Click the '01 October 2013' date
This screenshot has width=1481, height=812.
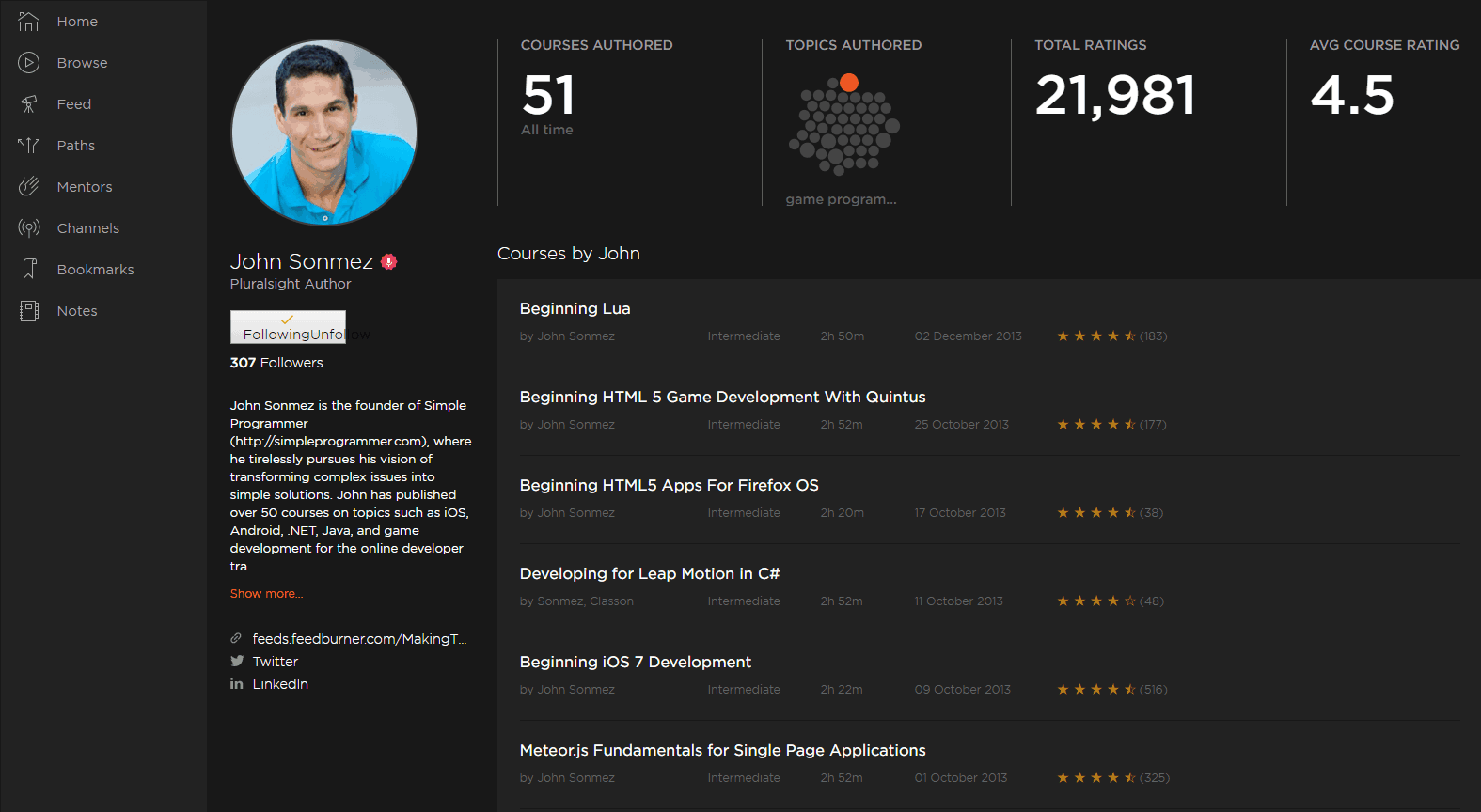pos(960,778)
